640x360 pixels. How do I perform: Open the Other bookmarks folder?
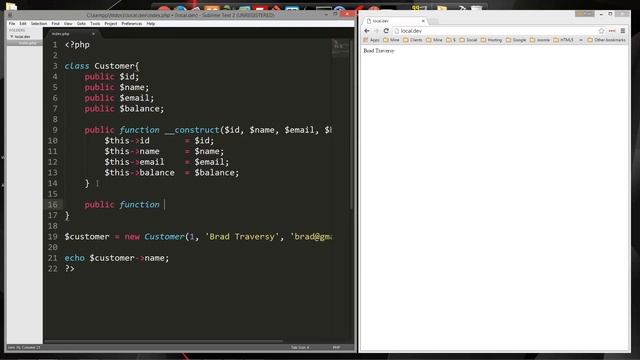coord(606,40)
